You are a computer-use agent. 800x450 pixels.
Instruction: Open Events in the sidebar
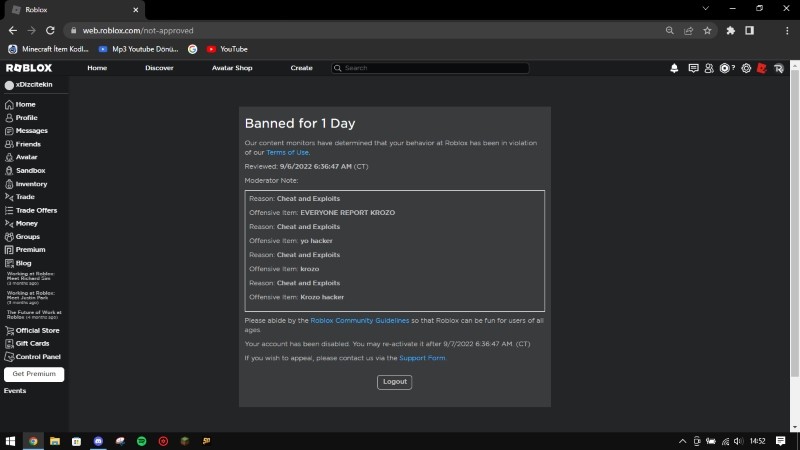pyautogui.click(x=15, y=391)
